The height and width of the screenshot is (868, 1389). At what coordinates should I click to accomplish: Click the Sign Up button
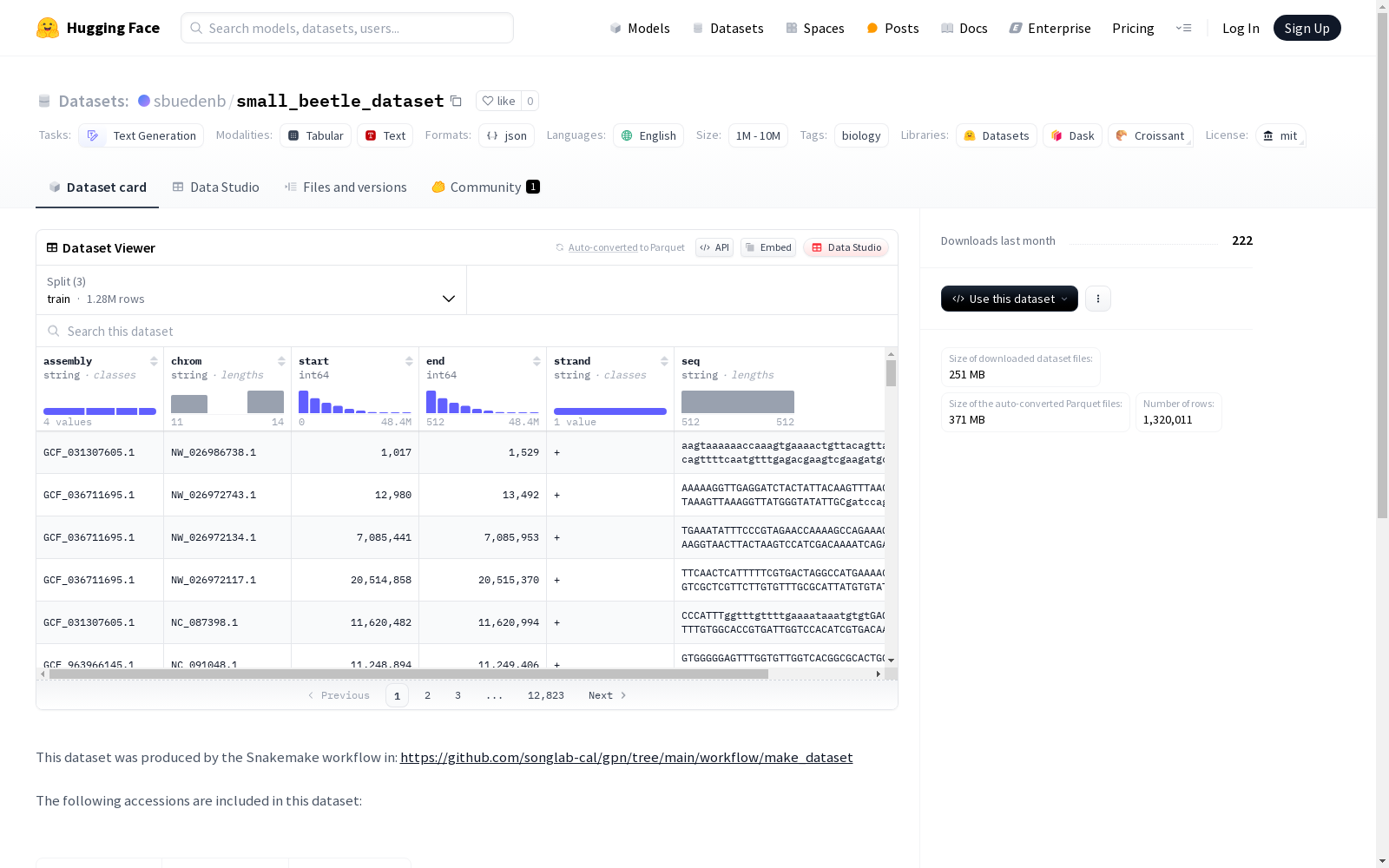click(1307, 28)
